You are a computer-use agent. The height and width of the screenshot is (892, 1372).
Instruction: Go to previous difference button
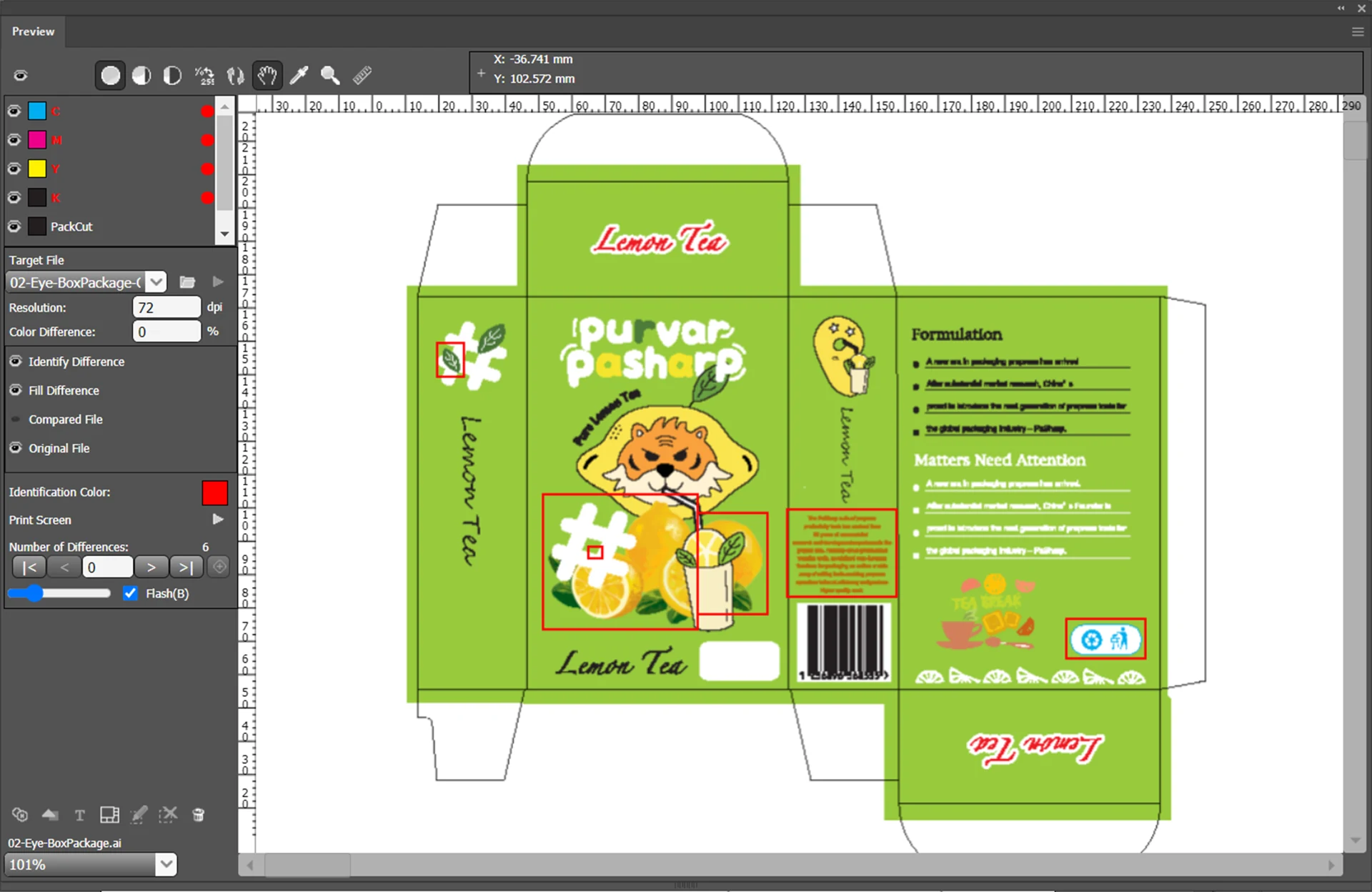pyautogui.click(x=64, y=568)
